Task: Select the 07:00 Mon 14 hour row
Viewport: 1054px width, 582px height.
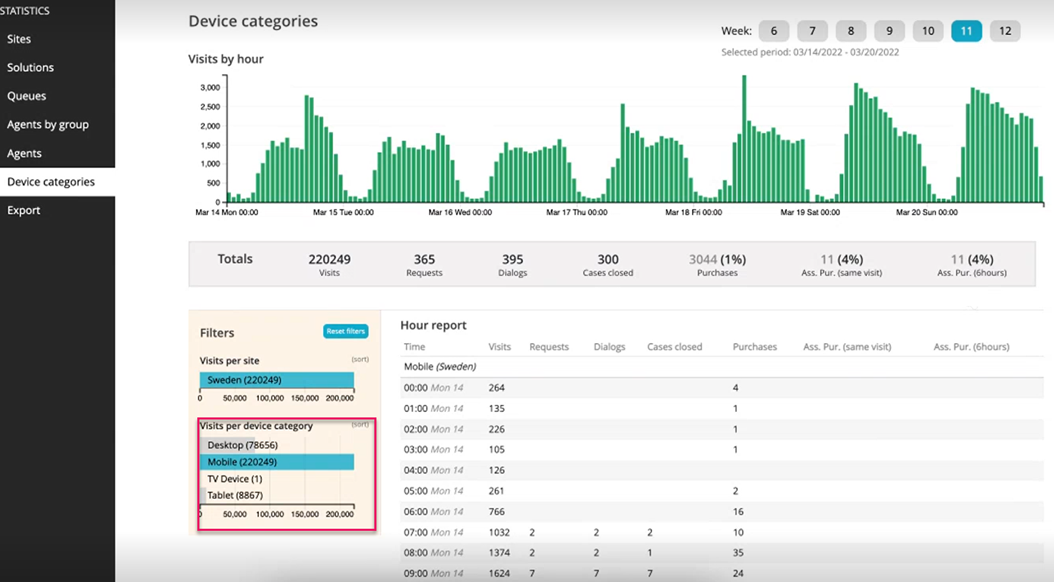Action: pyautogui.click(x=433, y=534)
